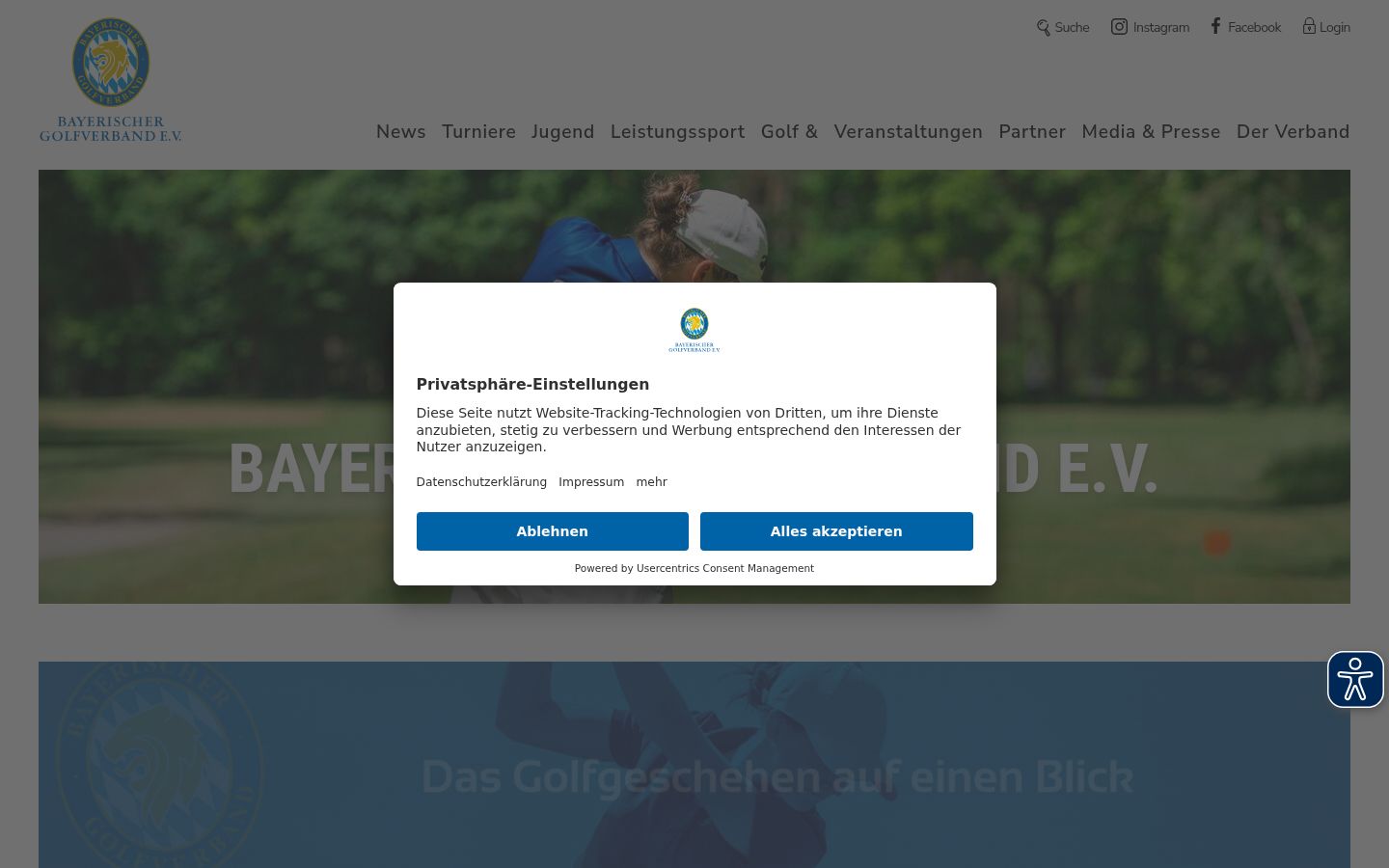Click the Ablehnen button
Screen dimensions: 1389x868
coord(553,531)
